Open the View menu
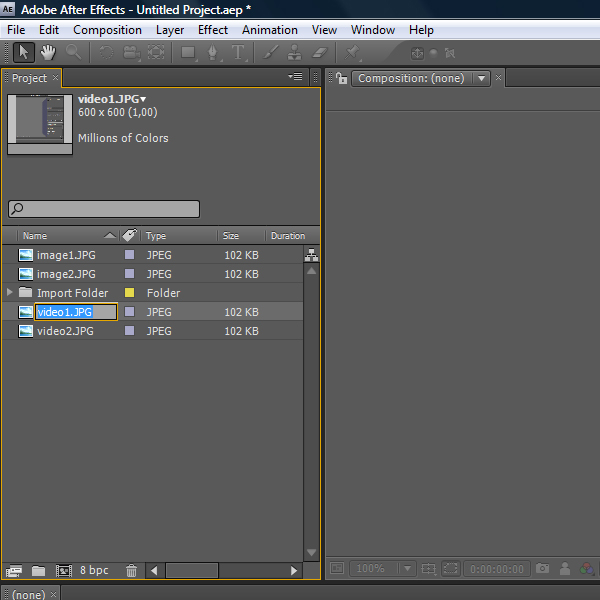This screenshot has height=600, width=600. click(324, 30)
